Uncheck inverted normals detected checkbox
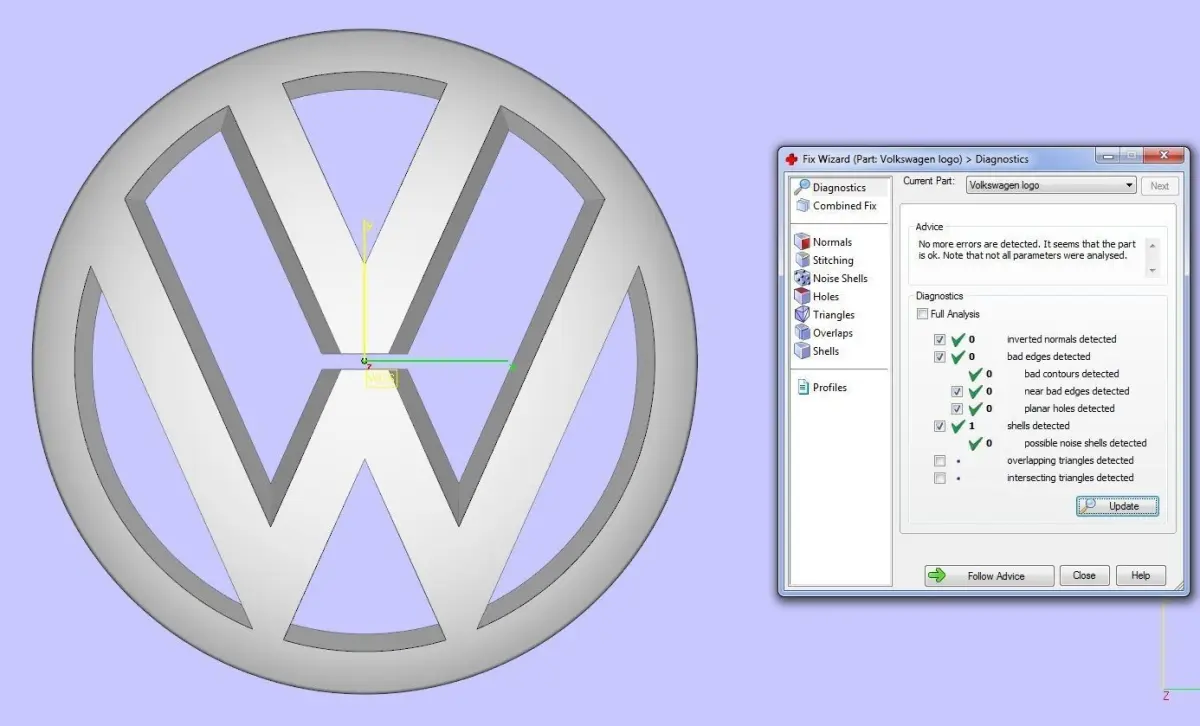The height and width of the screenshot is (726, 1200). tap(939, 339)
